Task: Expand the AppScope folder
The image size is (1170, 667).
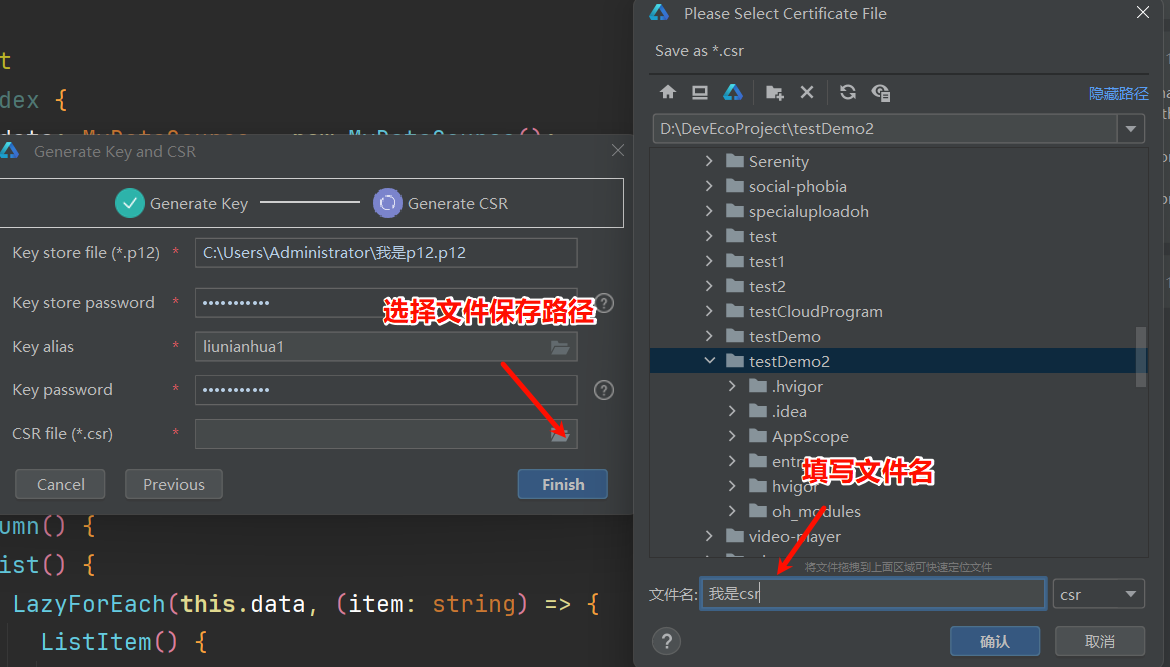Action: point(732,436)
